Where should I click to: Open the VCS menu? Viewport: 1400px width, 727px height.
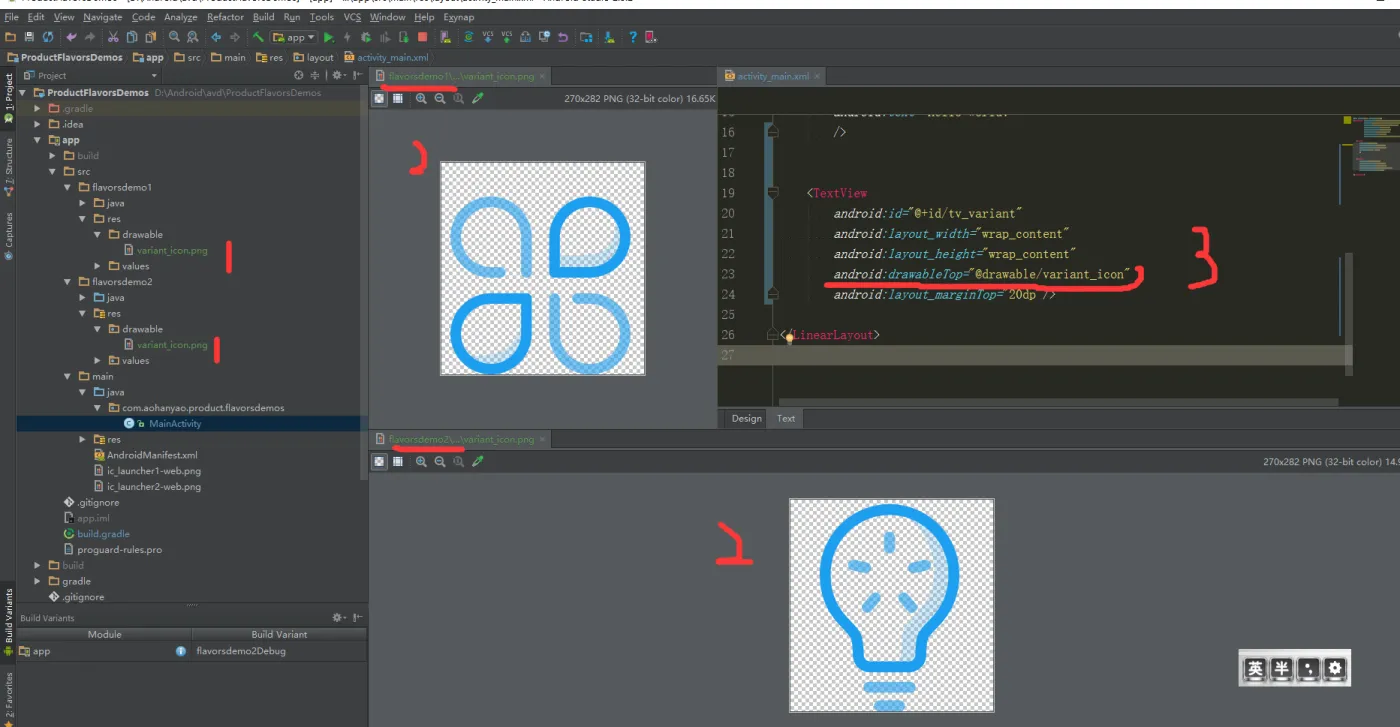(352, 17)
